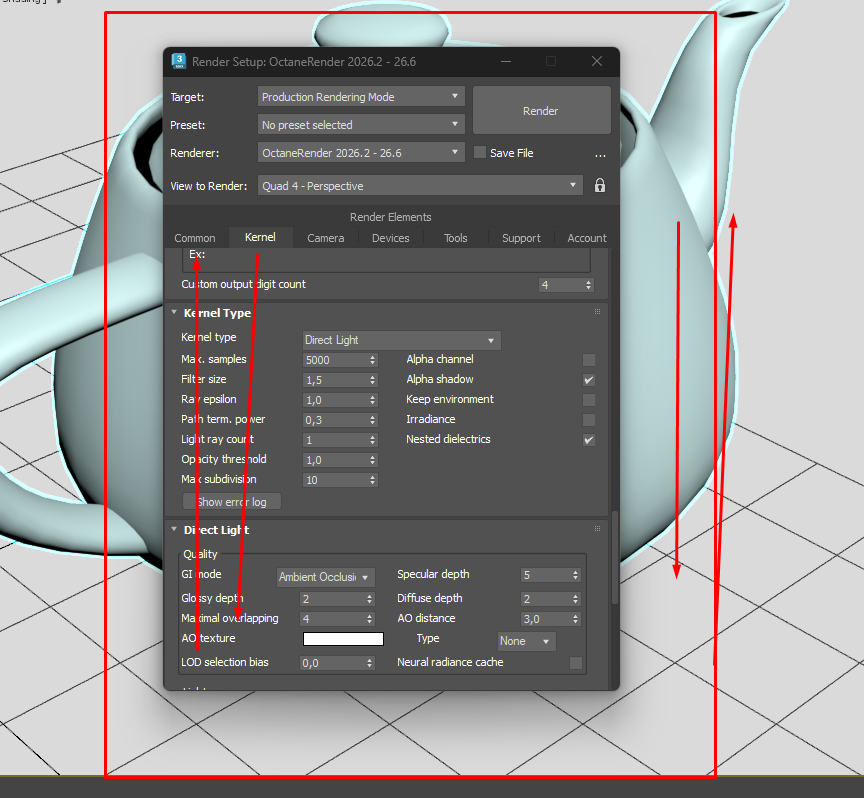Click the Glossy depth spinner arrows
This screenshot has height=798, width=864.
(x=370, y=599)
